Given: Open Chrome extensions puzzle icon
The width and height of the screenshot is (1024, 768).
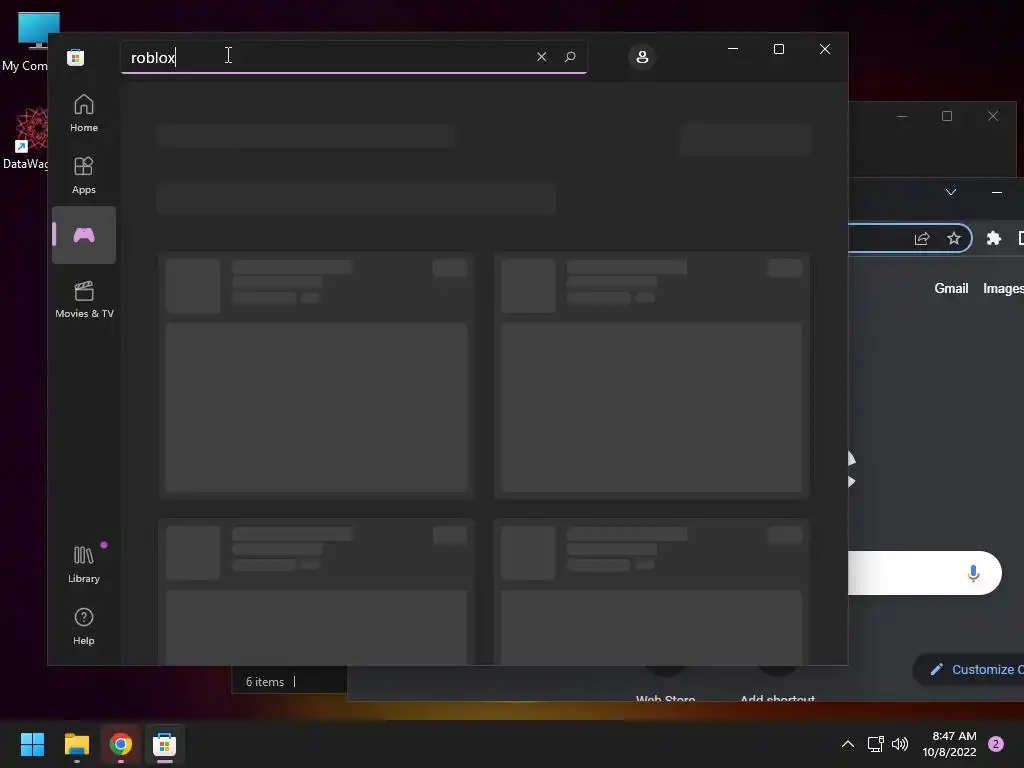Looking at the screenshot, I should [x=993, y=238].
